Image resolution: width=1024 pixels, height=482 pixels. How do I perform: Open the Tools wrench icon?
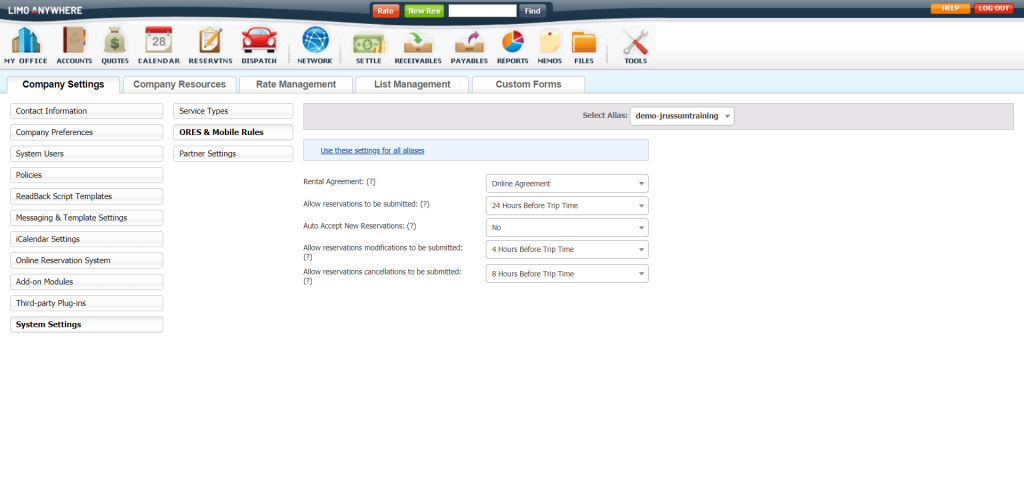635,42
